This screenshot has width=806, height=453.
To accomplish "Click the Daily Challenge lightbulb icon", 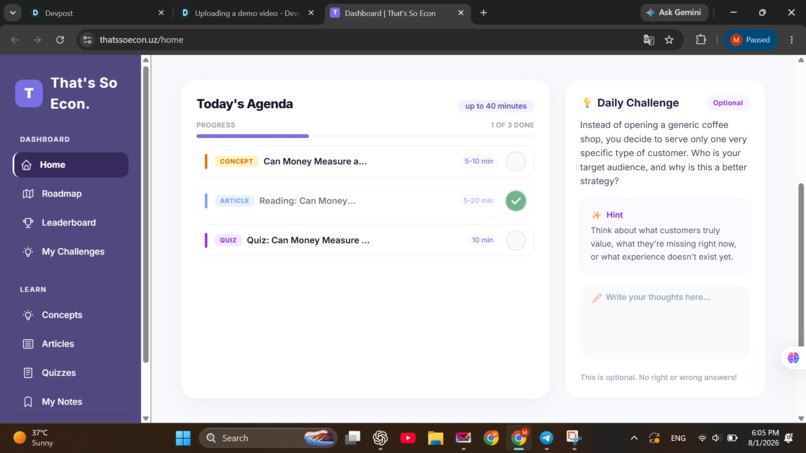I will point(587,102).
